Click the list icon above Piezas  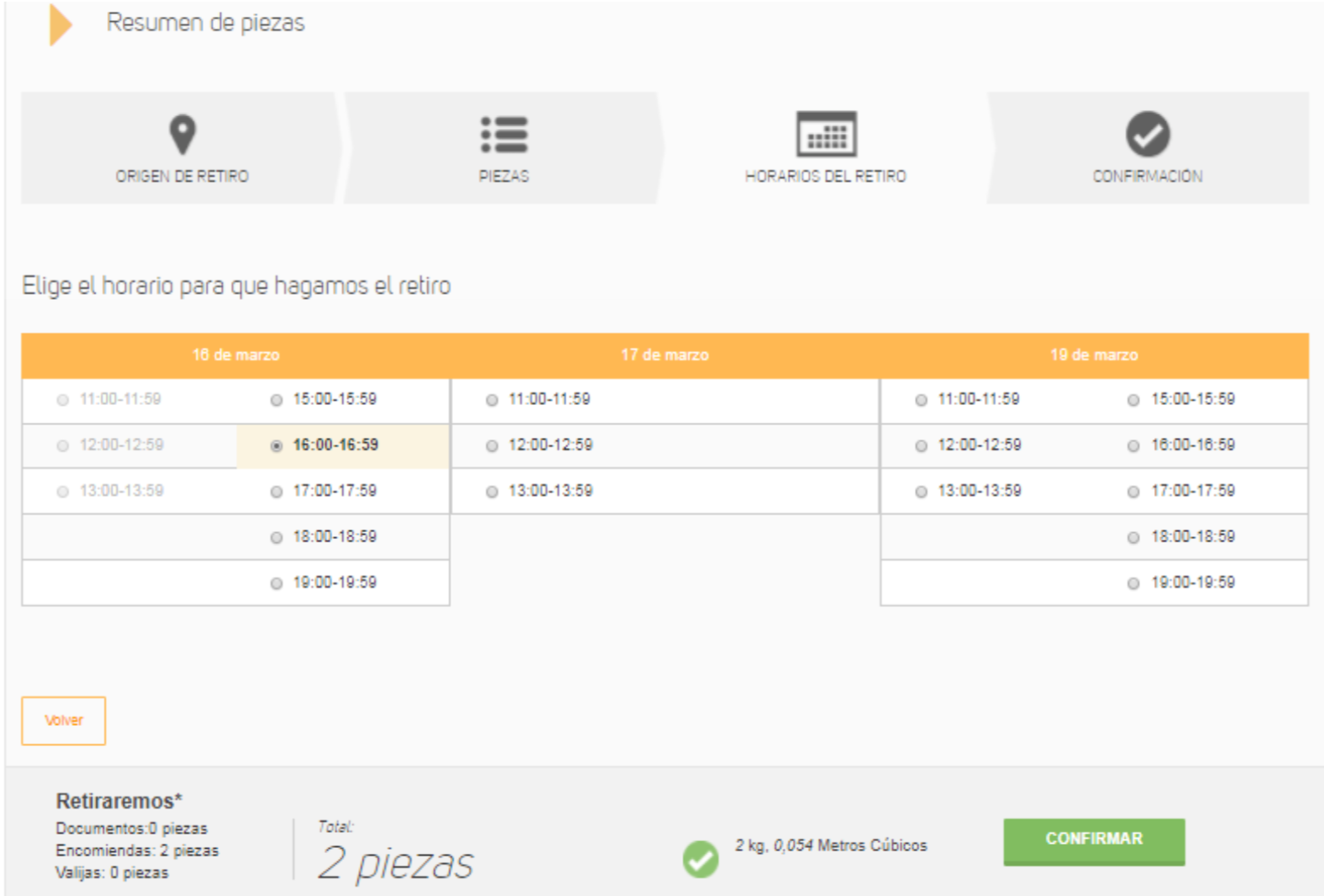pos(504,135)
